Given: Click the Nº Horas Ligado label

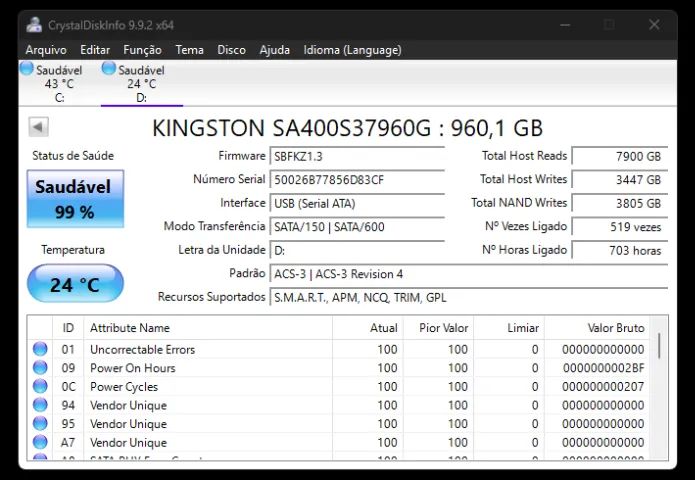Looking at the screenshot, I should pos(524,250).
